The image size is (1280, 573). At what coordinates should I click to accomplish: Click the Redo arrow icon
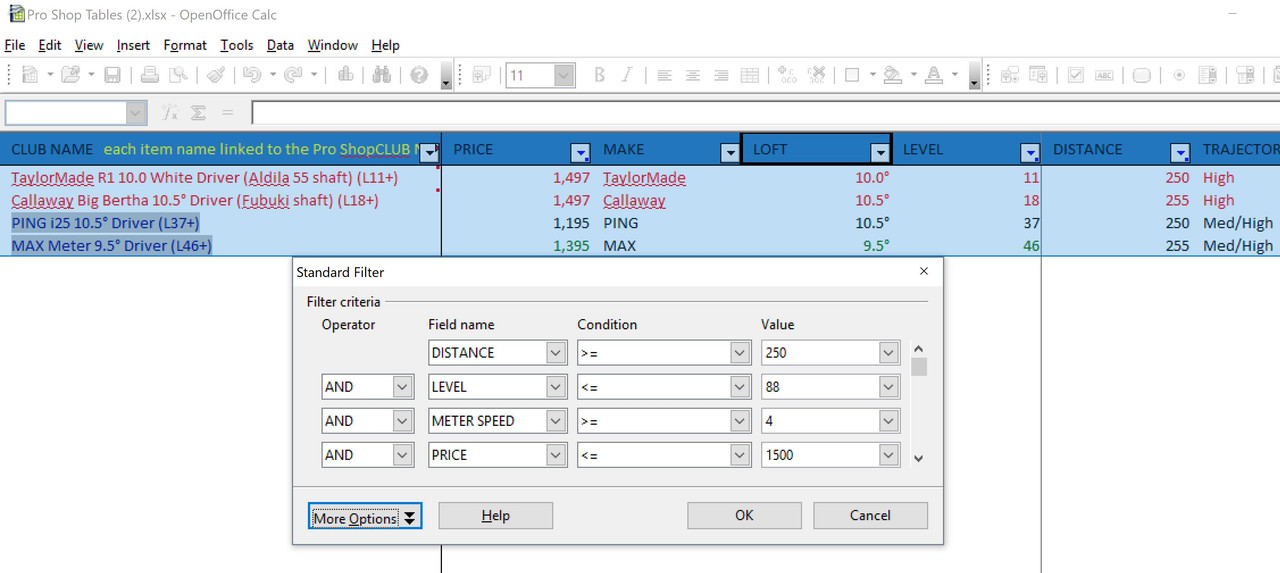click(x=293, y=75)
